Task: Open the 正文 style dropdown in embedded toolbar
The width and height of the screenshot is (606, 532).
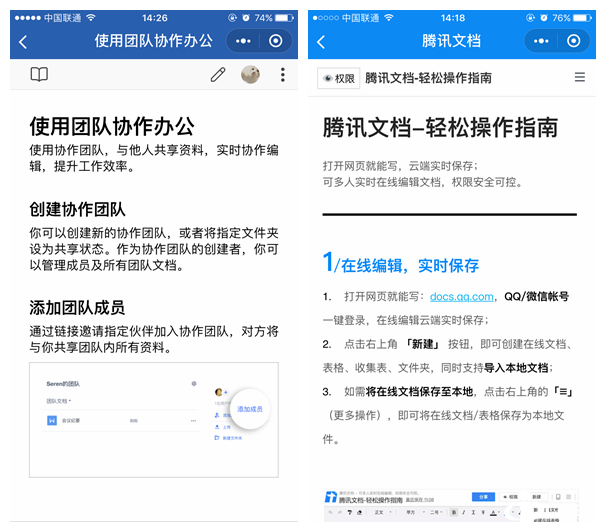Action: click(x=383, y=512)
